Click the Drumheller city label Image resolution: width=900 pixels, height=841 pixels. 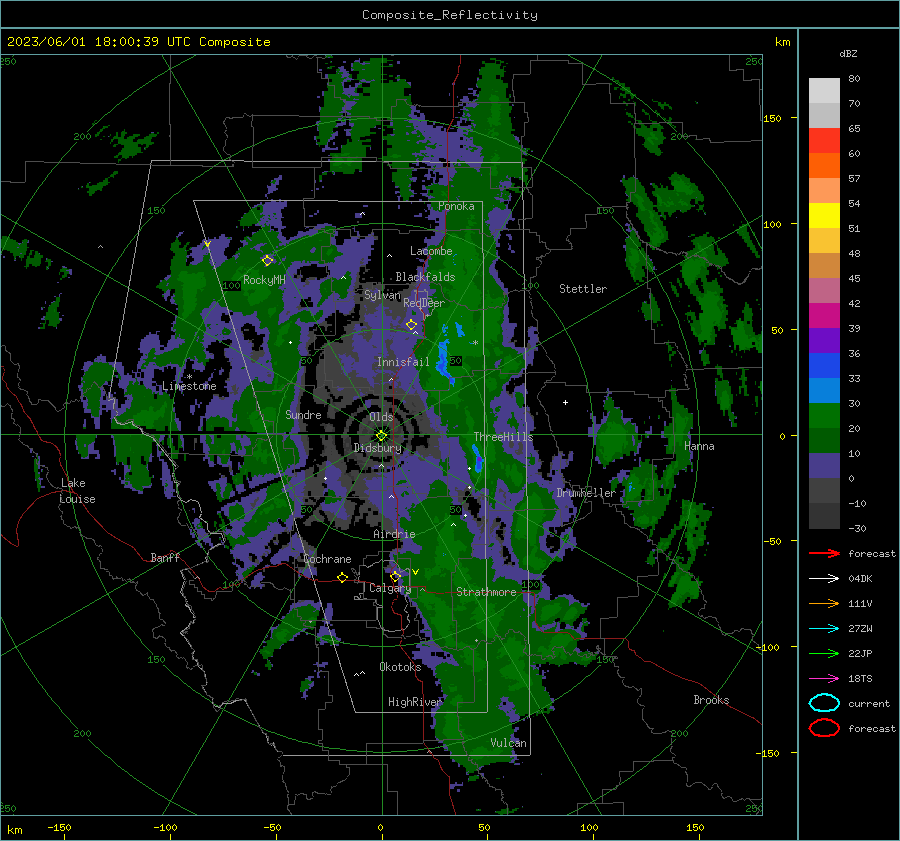[585, 493]
